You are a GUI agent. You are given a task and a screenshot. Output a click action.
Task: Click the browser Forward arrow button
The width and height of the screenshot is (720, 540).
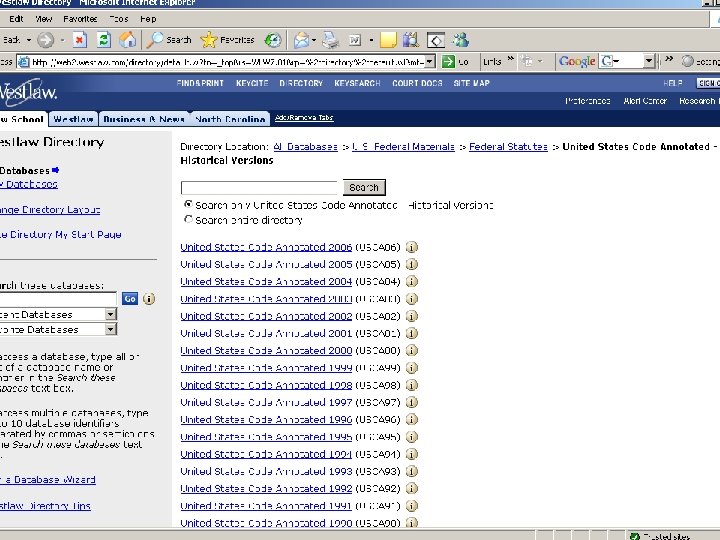[45, 40]
